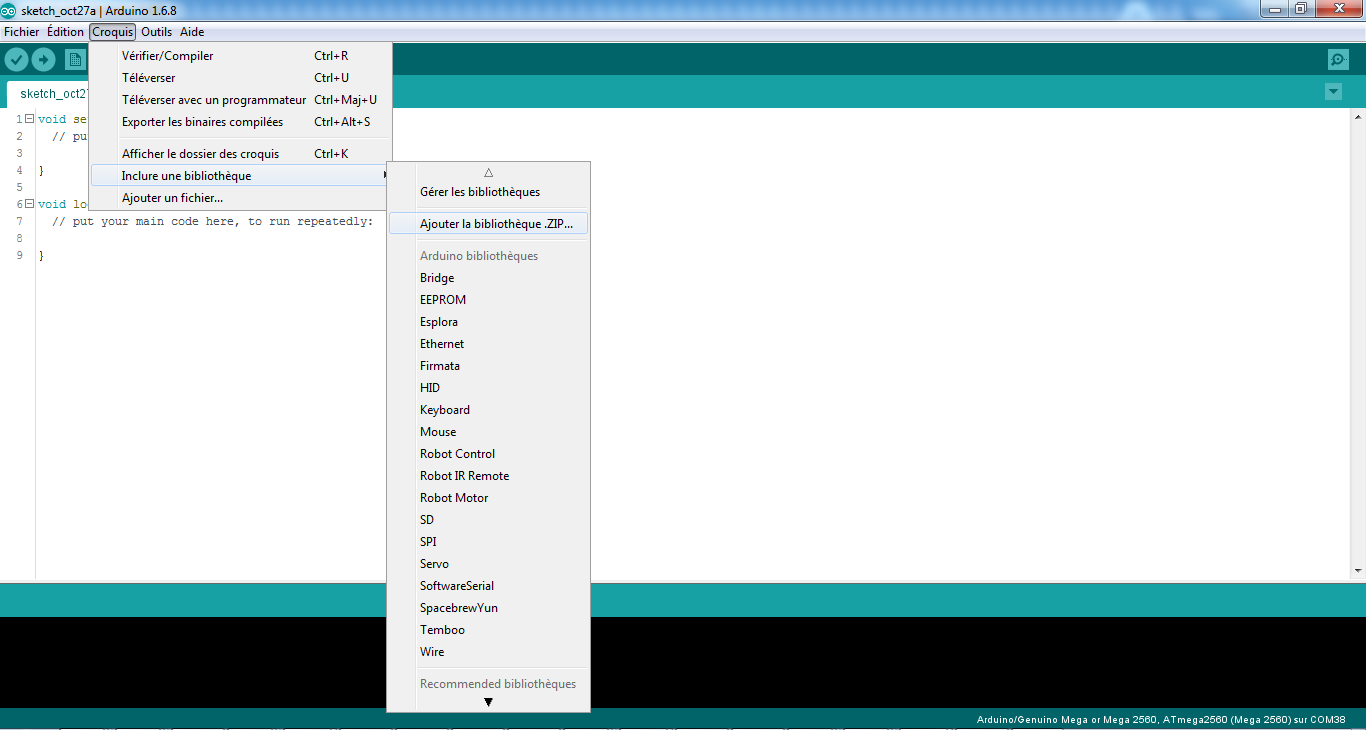The width and height of the screenshot is (1366, 730).
Task: Include the HID library
Action: [488, 388]
